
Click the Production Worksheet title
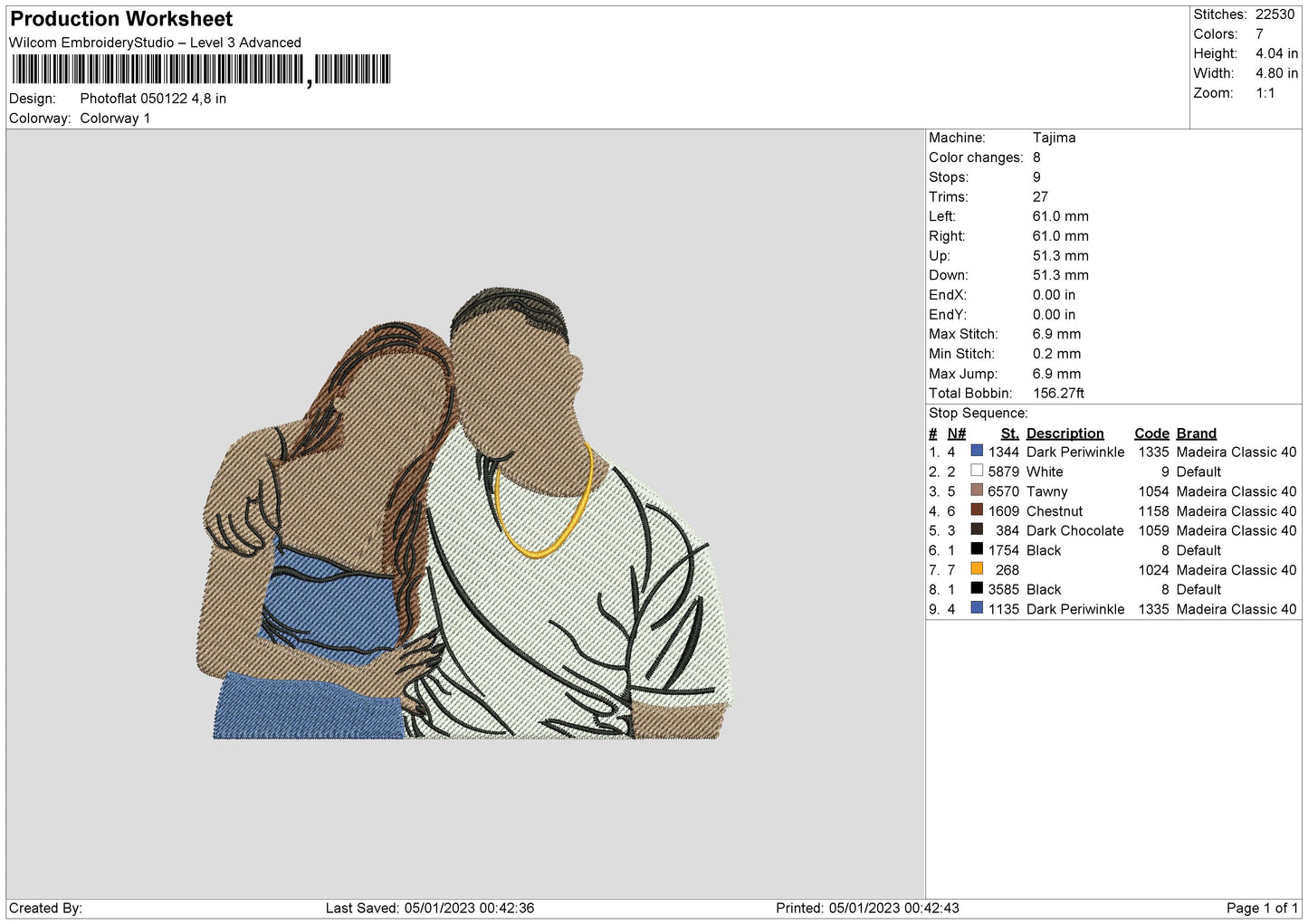121,19
